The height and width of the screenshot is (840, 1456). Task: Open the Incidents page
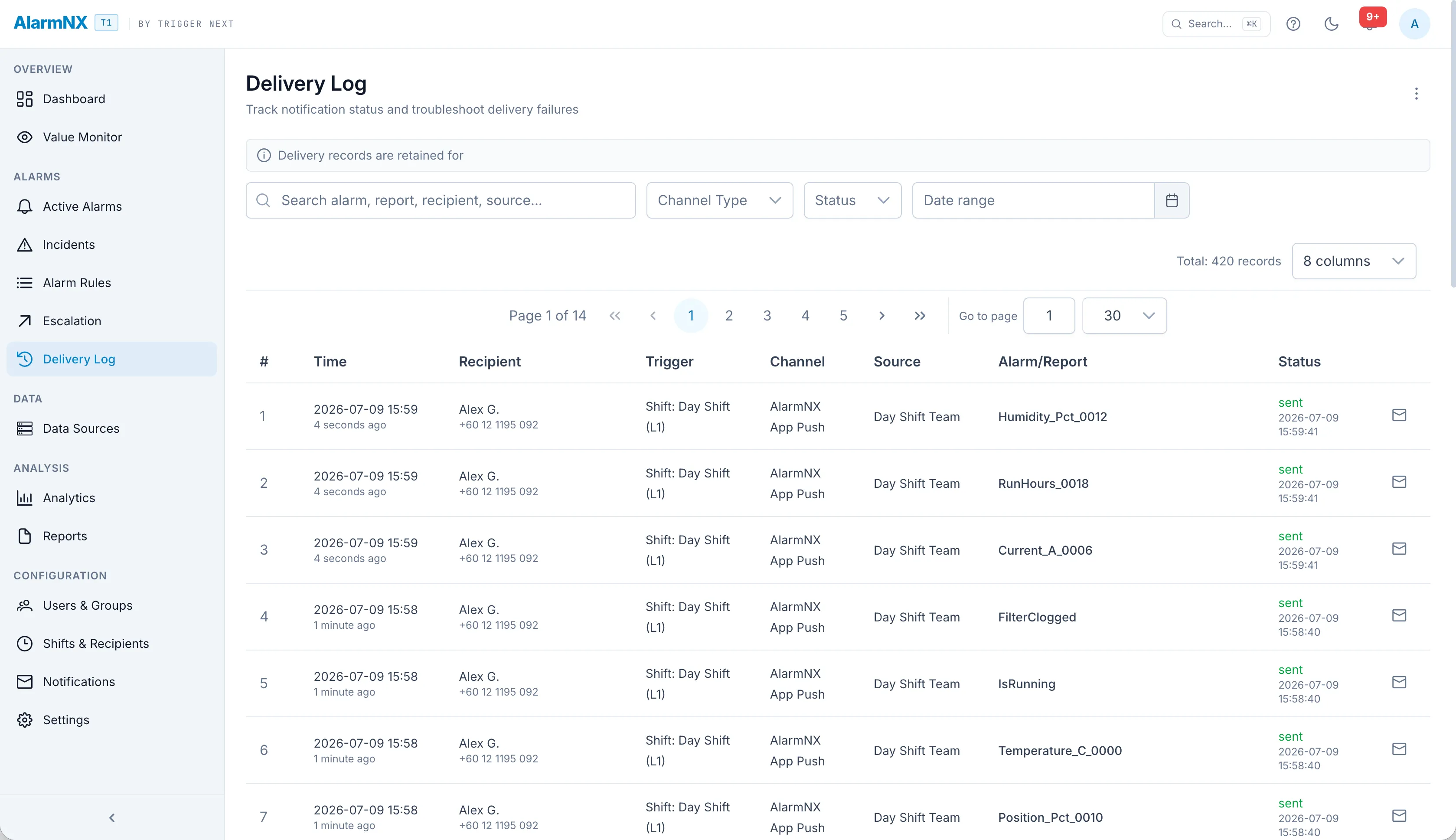[x=111, y=245]
